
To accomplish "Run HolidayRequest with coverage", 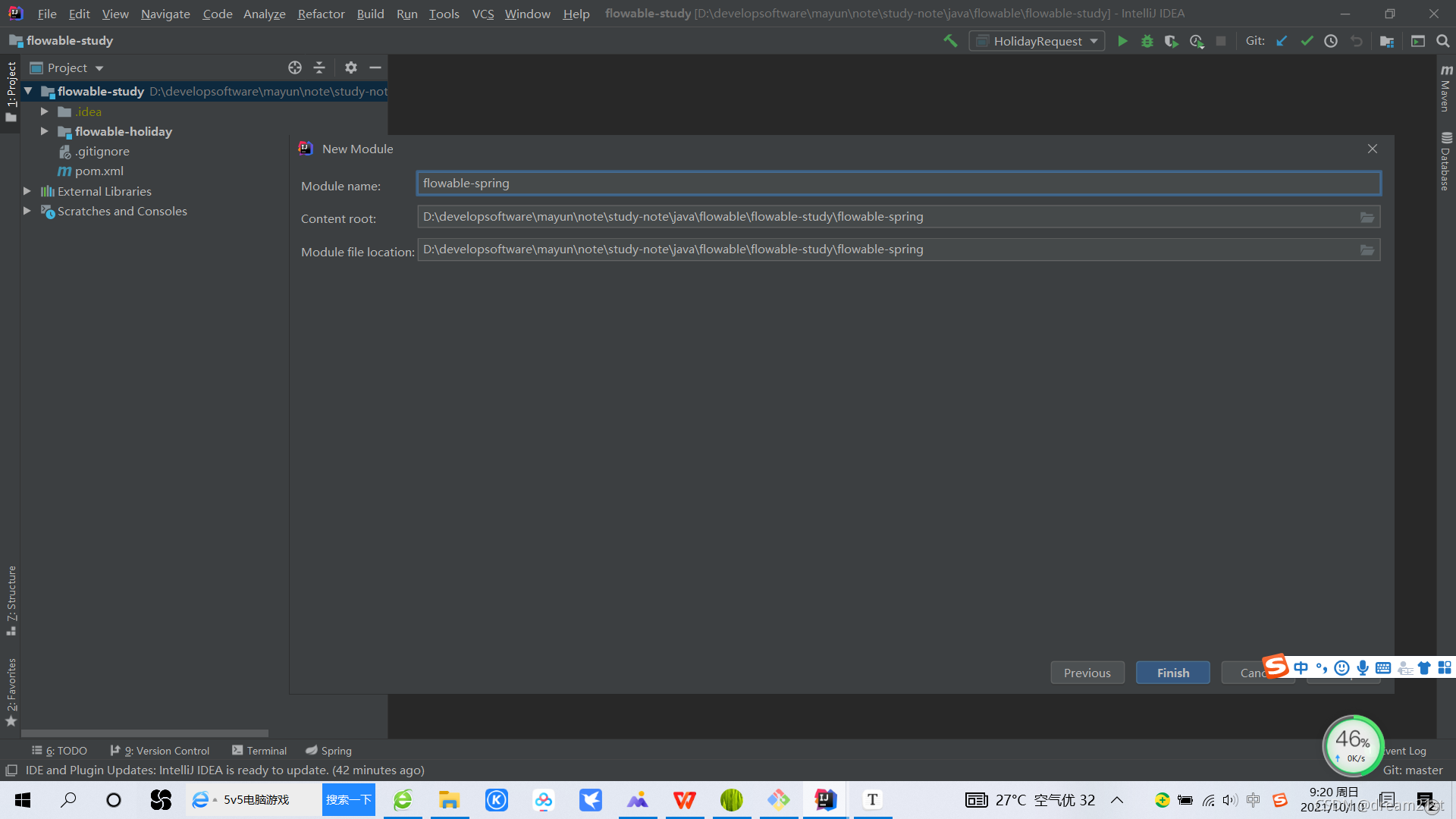I will click(x=1172, y=41).
